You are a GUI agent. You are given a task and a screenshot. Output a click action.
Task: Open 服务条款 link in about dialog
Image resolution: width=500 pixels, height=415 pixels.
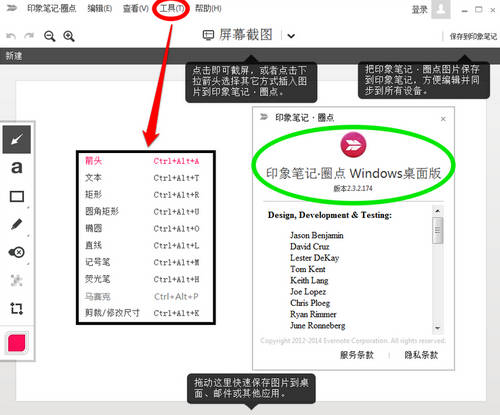[357, 355]
